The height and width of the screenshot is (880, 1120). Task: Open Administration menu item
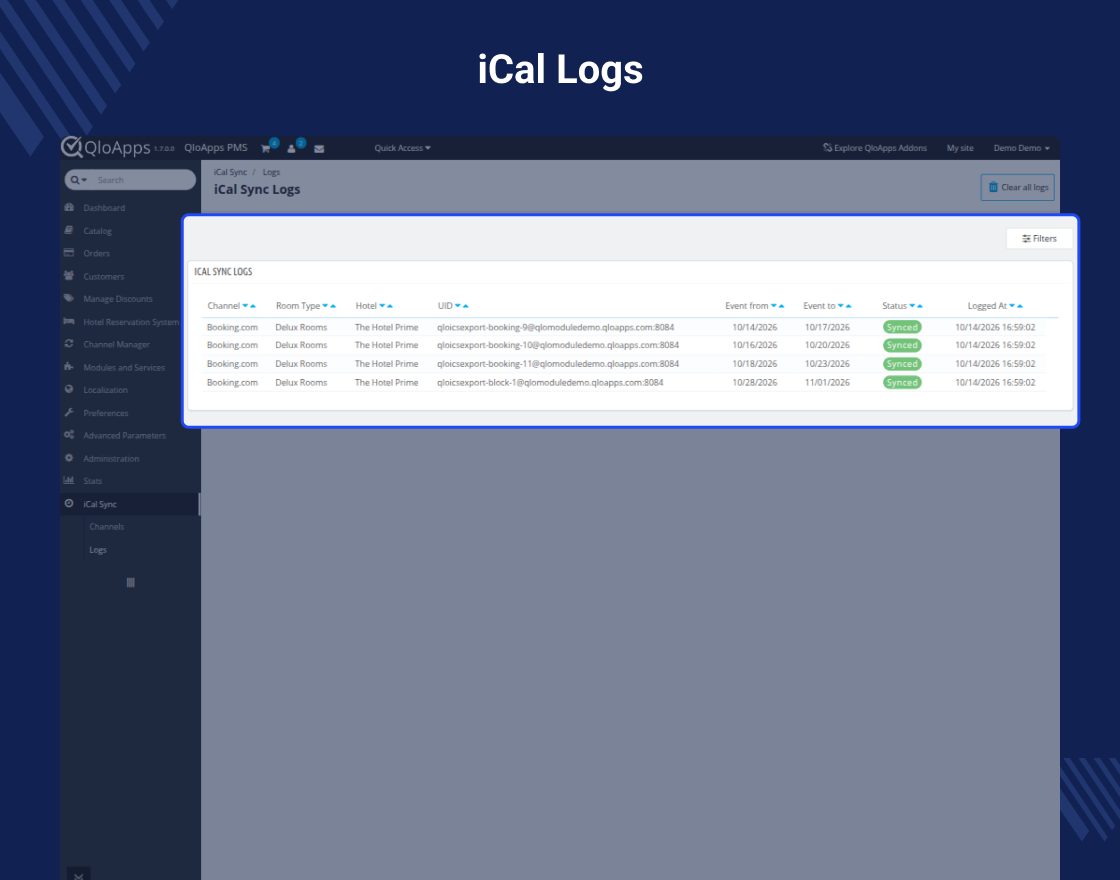(111, 459)
